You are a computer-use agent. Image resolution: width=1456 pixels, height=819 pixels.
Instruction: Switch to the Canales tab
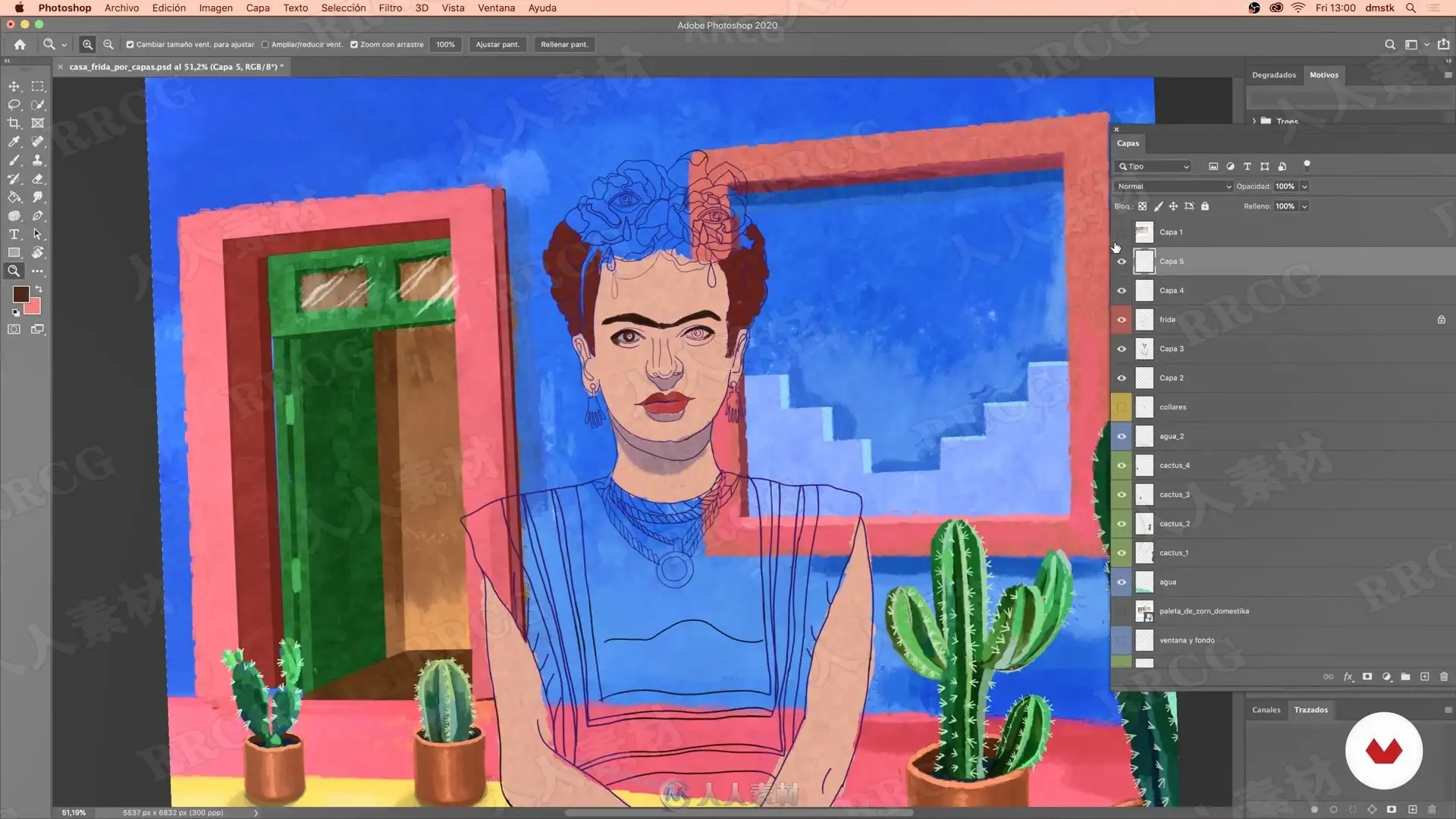[1266, 710]
